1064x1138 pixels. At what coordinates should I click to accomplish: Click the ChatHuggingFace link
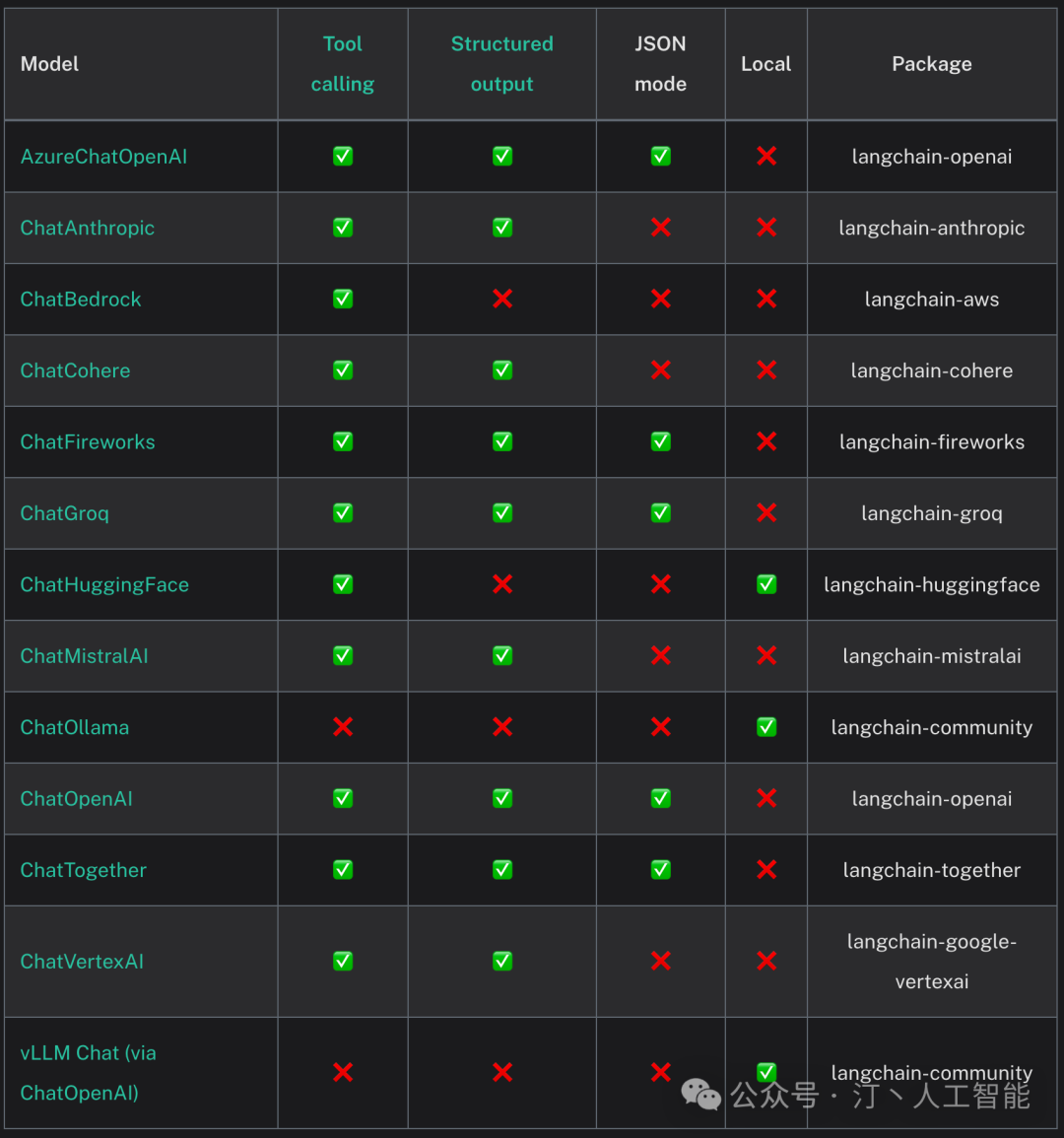tap(104, 585)
